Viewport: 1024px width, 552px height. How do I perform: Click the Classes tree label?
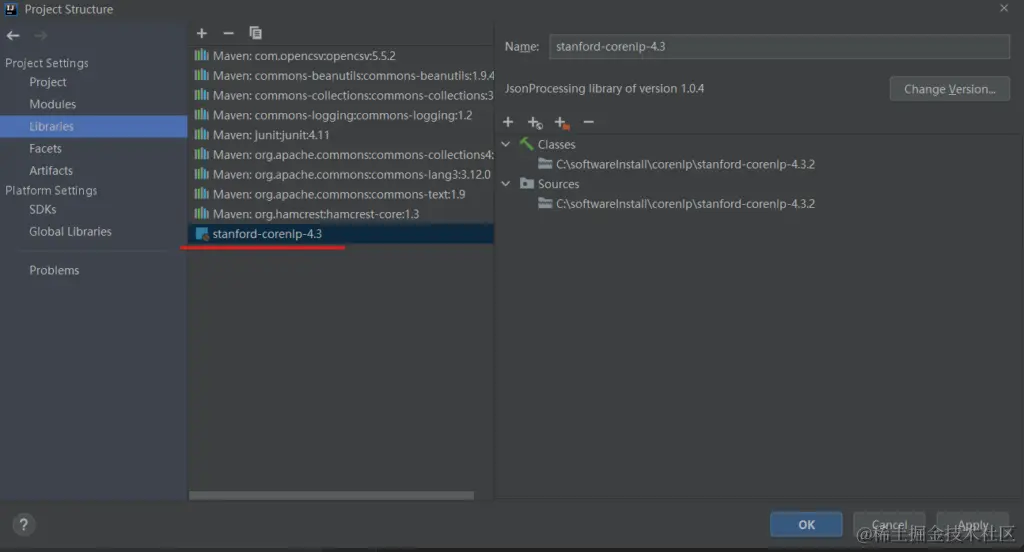(556, 144)
